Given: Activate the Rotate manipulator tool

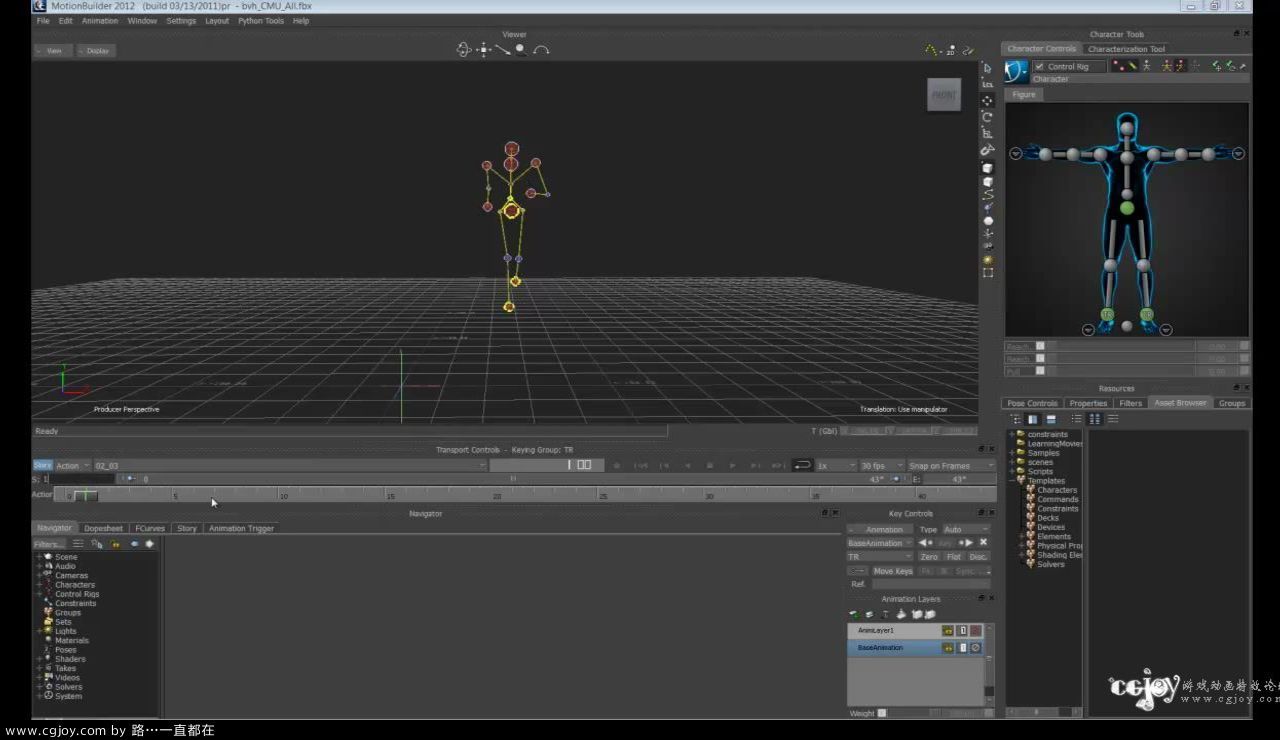Looking at the screenshot, I should pyautogui.click(x=988, y=117).
